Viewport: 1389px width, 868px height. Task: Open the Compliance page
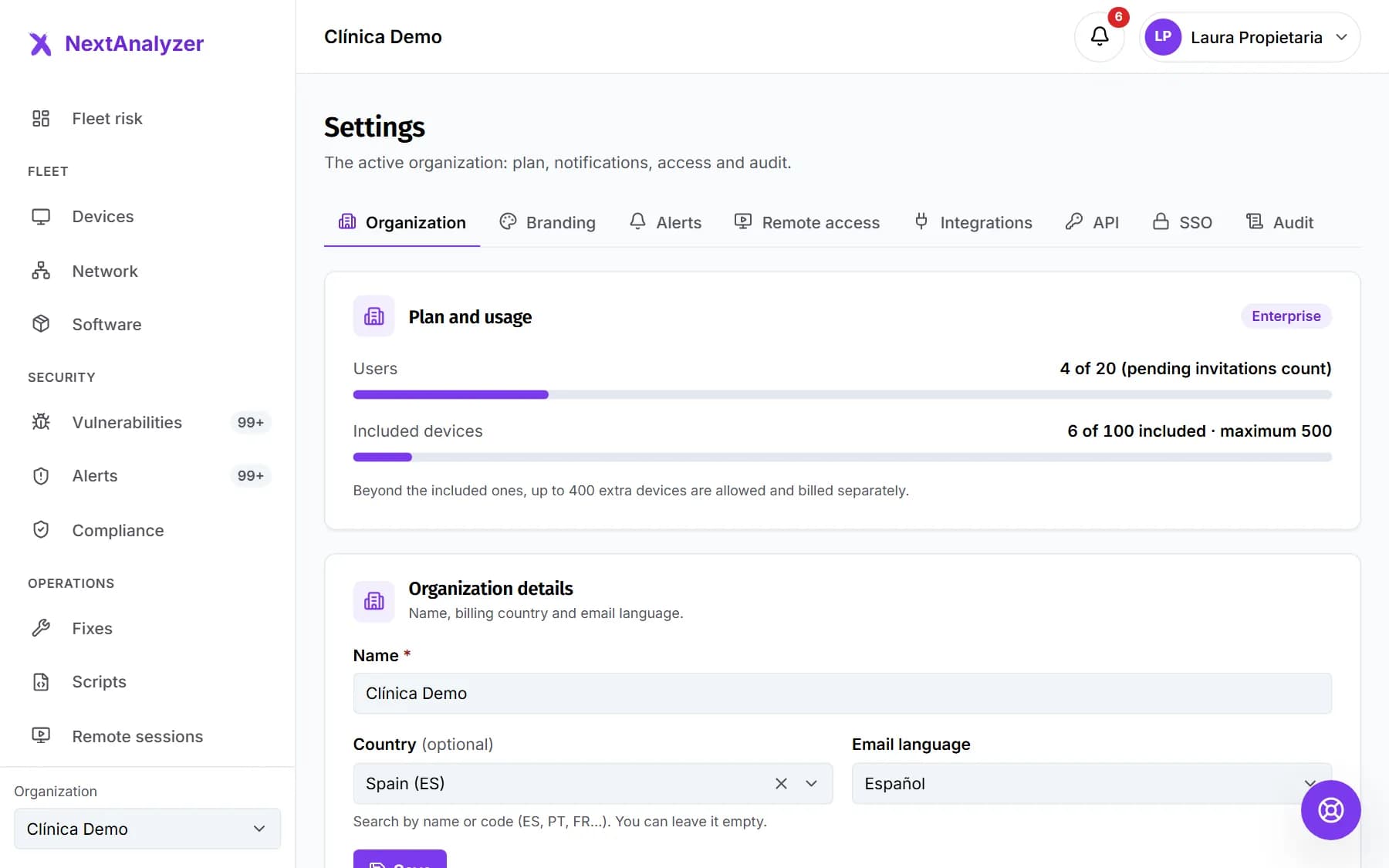coord(147,530)
